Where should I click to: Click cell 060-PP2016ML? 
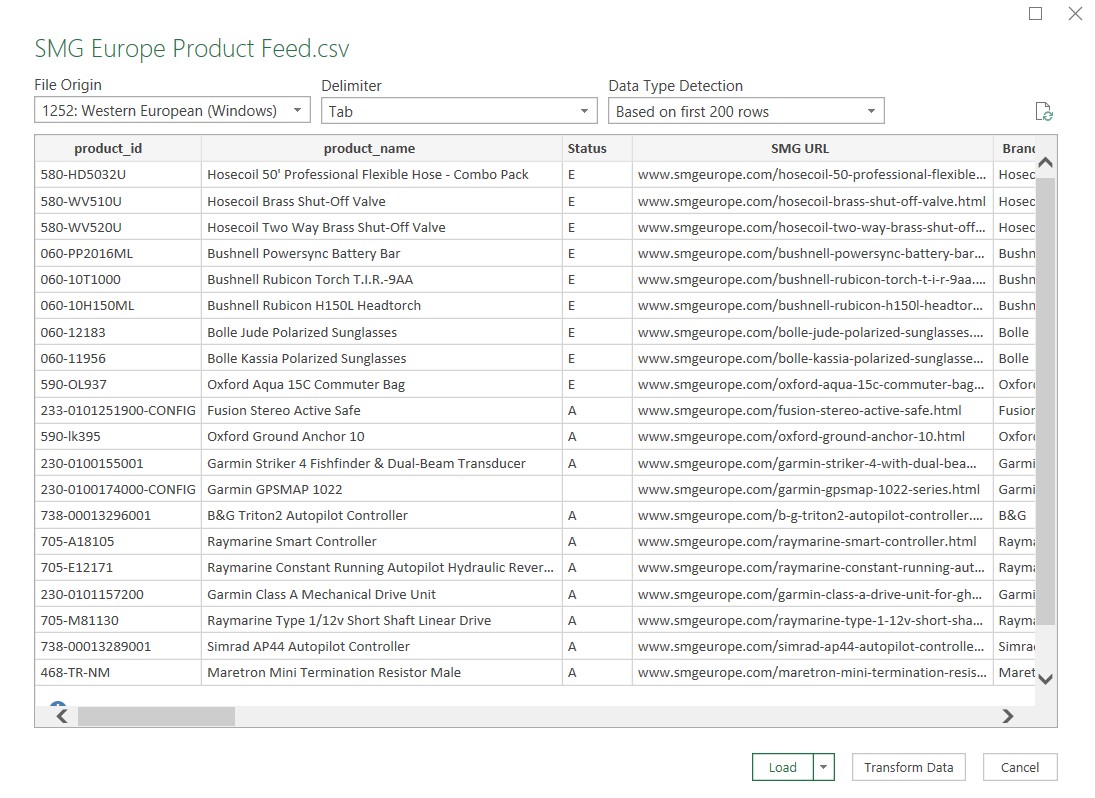pyautogui.click(x=117, y=253)
